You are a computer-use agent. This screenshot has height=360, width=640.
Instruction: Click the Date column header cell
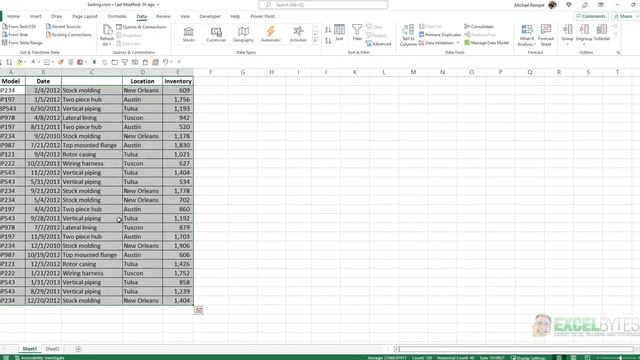pyautogui.click(x=43, y=81)
